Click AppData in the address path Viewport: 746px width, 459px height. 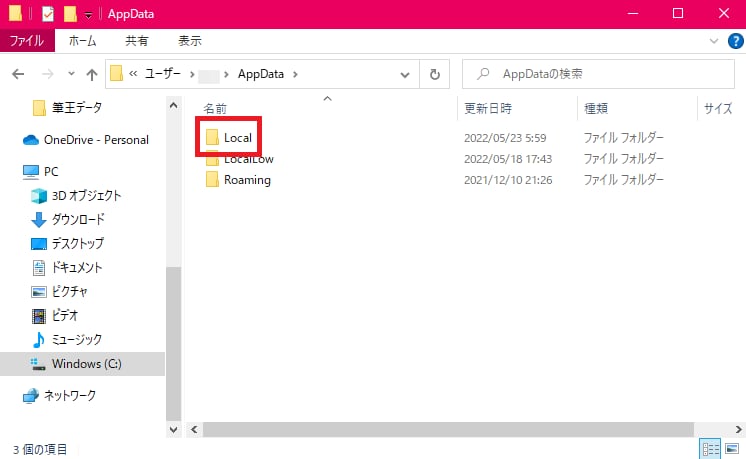261,74
